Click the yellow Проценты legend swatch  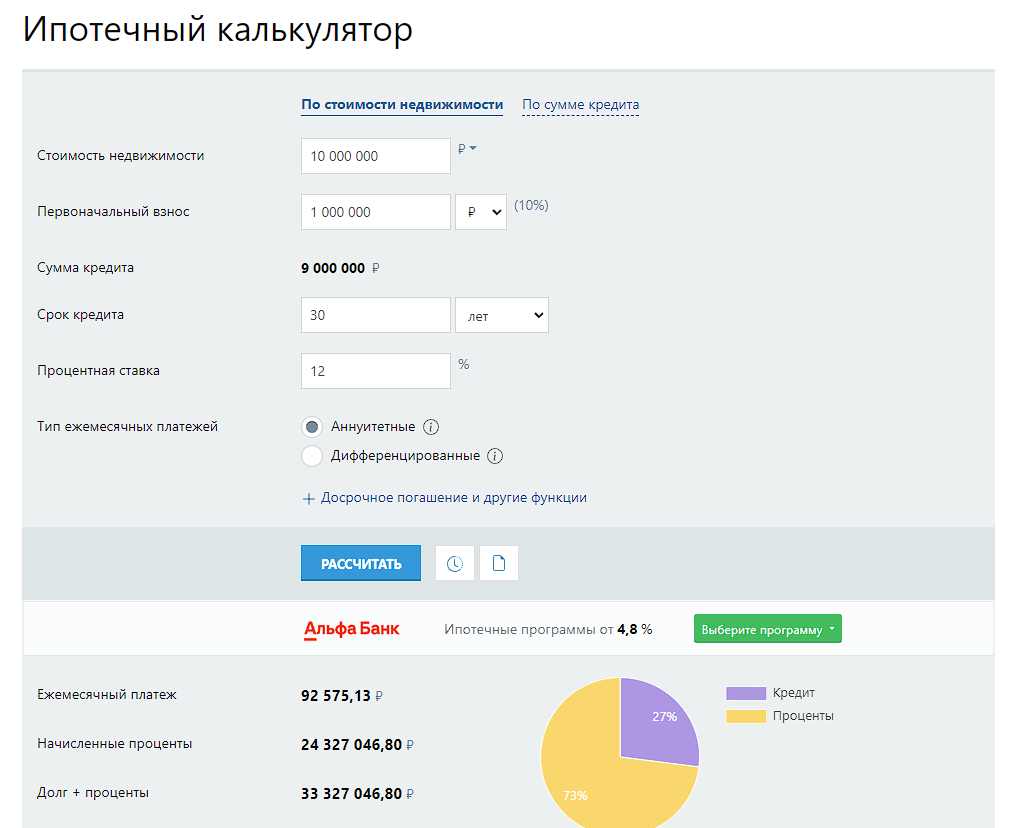[x=746, y=717]
